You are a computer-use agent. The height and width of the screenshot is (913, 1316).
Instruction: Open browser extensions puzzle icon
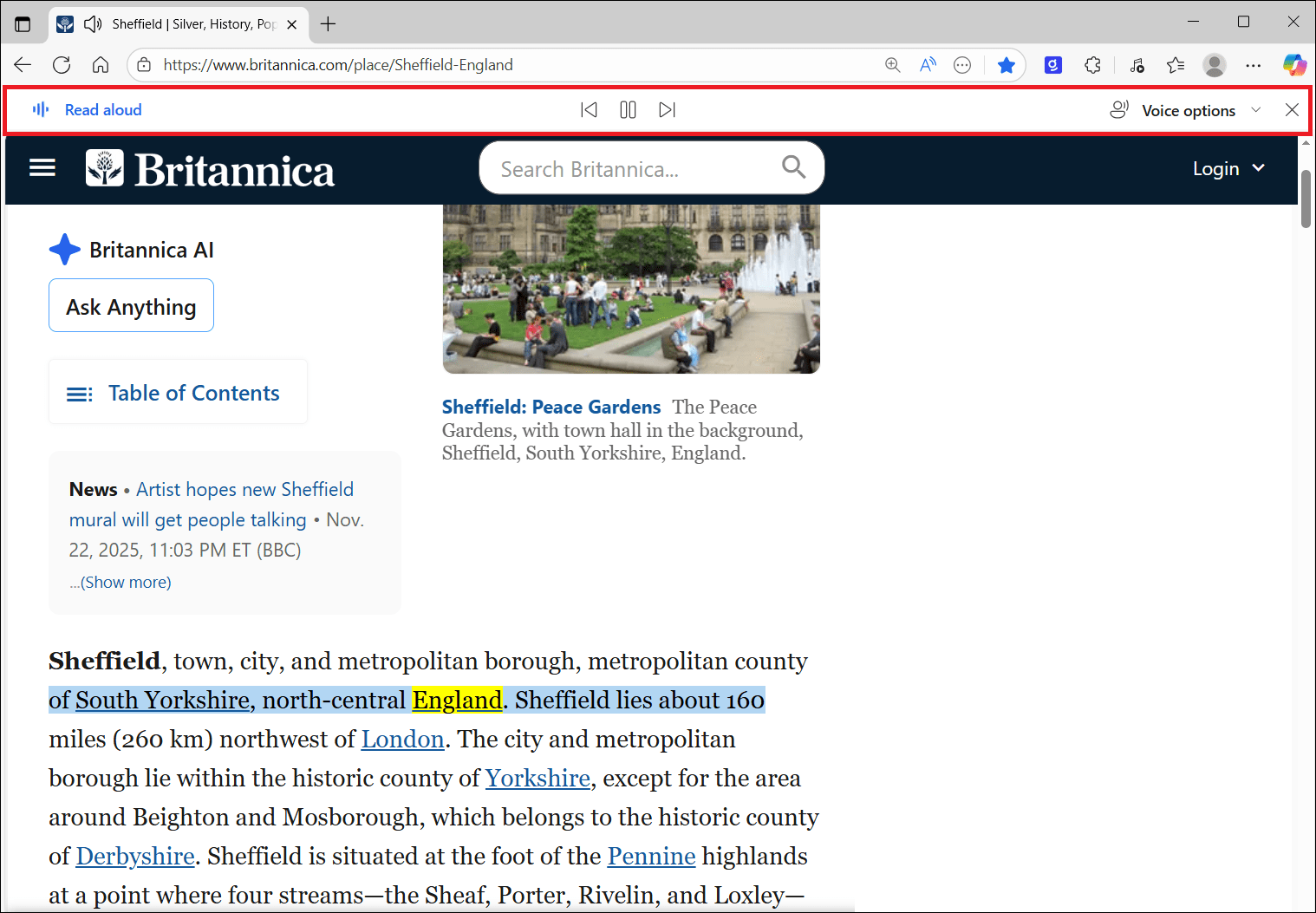tap(1092, 64)
